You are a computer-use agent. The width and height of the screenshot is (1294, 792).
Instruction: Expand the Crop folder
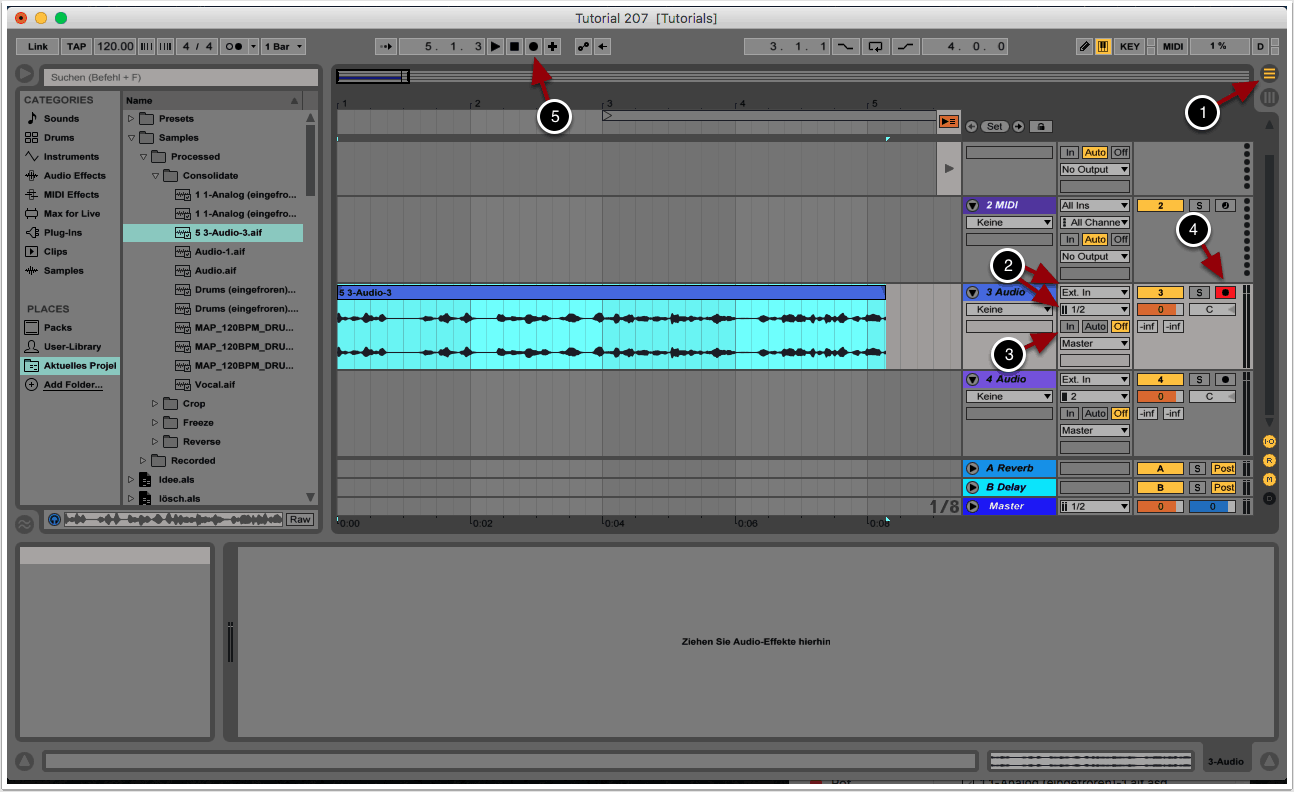pyautogui.click(x=155, y=404)
